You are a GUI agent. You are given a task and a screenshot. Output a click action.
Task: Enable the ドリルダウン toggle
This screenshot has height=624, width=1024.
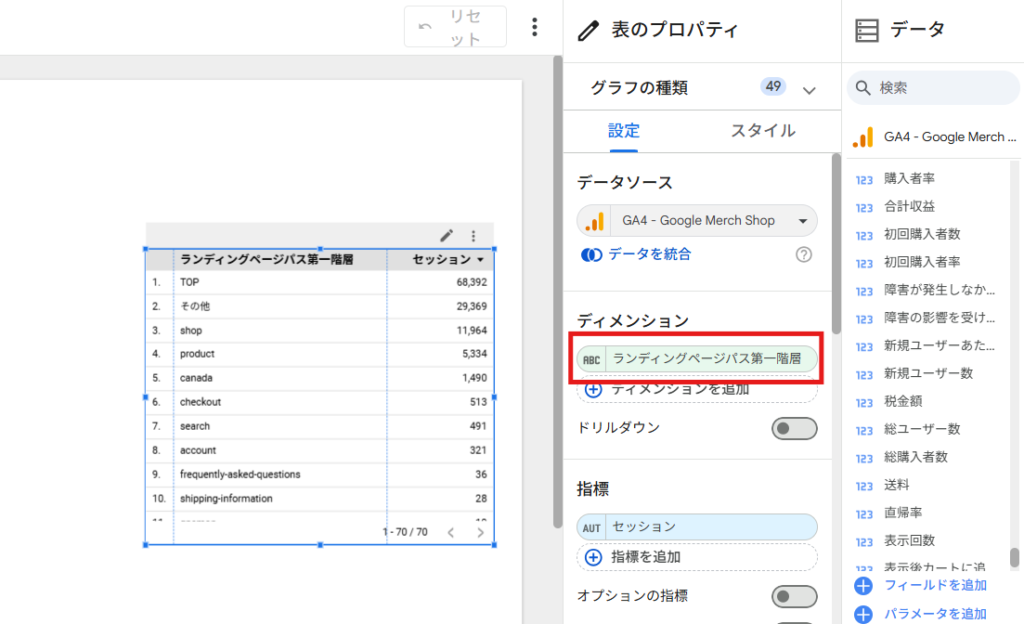(x=795, y=428)
